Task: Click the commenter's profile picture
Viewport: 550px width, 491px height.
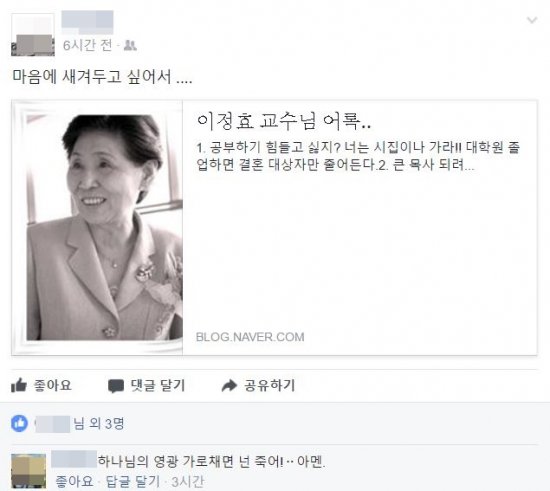Action: (x=28, y=471)
